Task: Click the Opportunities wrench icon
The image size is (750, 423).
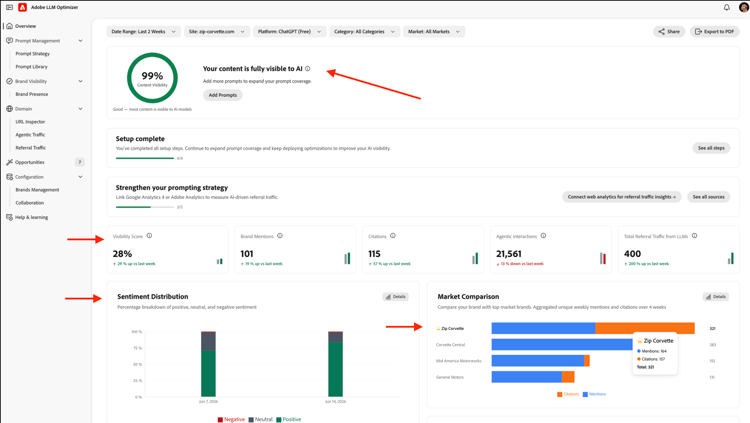Action: coord(10,162)
